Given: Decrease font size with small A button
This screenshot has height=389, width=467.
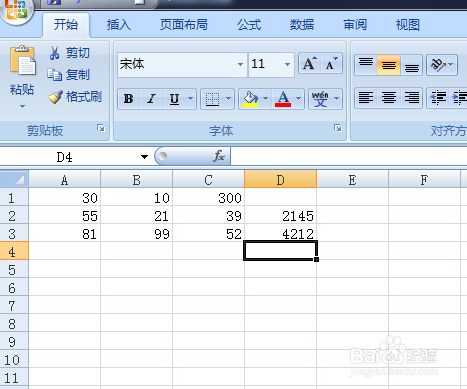Looking at the screenshot, I should click(331, 63).
